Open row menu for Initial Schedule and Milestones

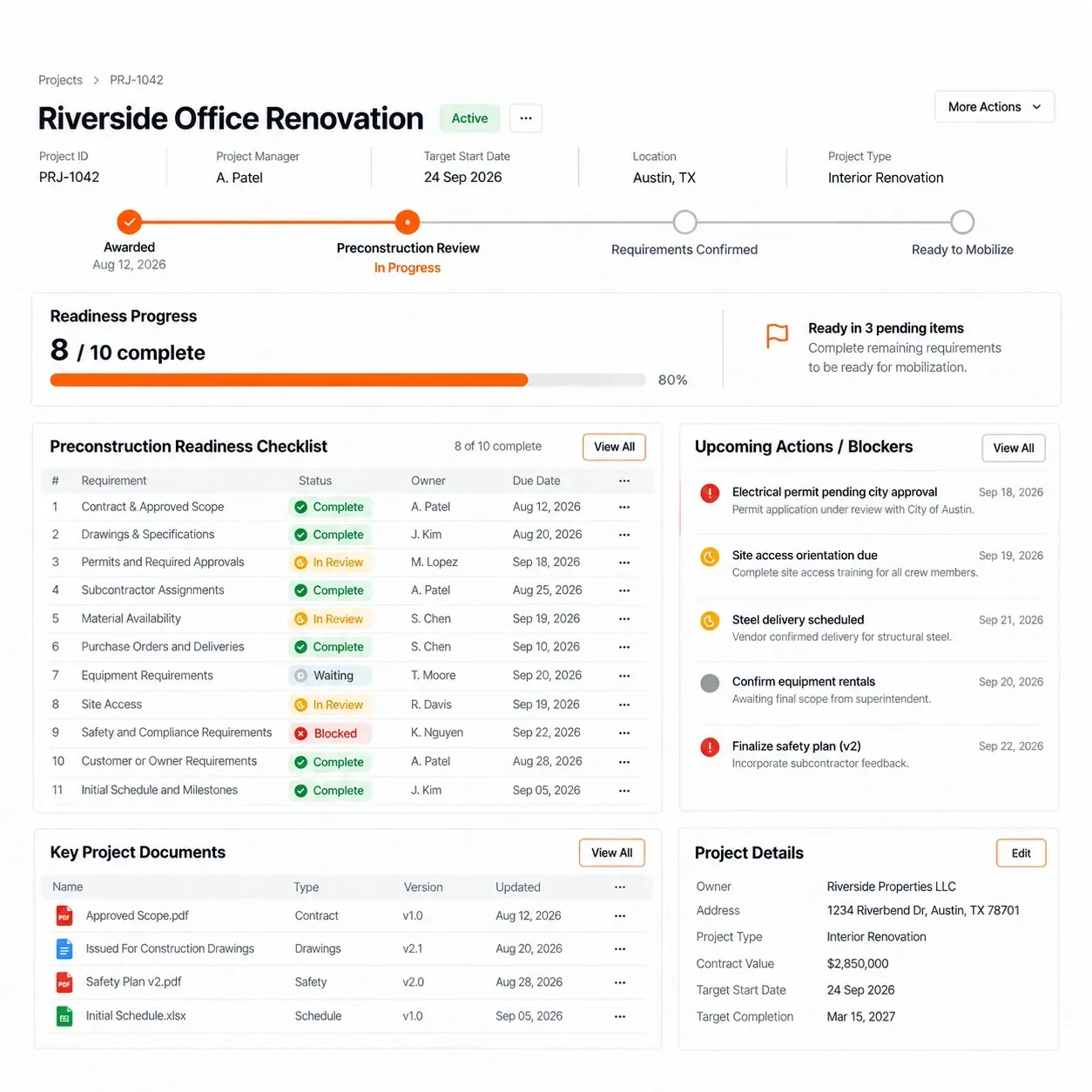624,791
